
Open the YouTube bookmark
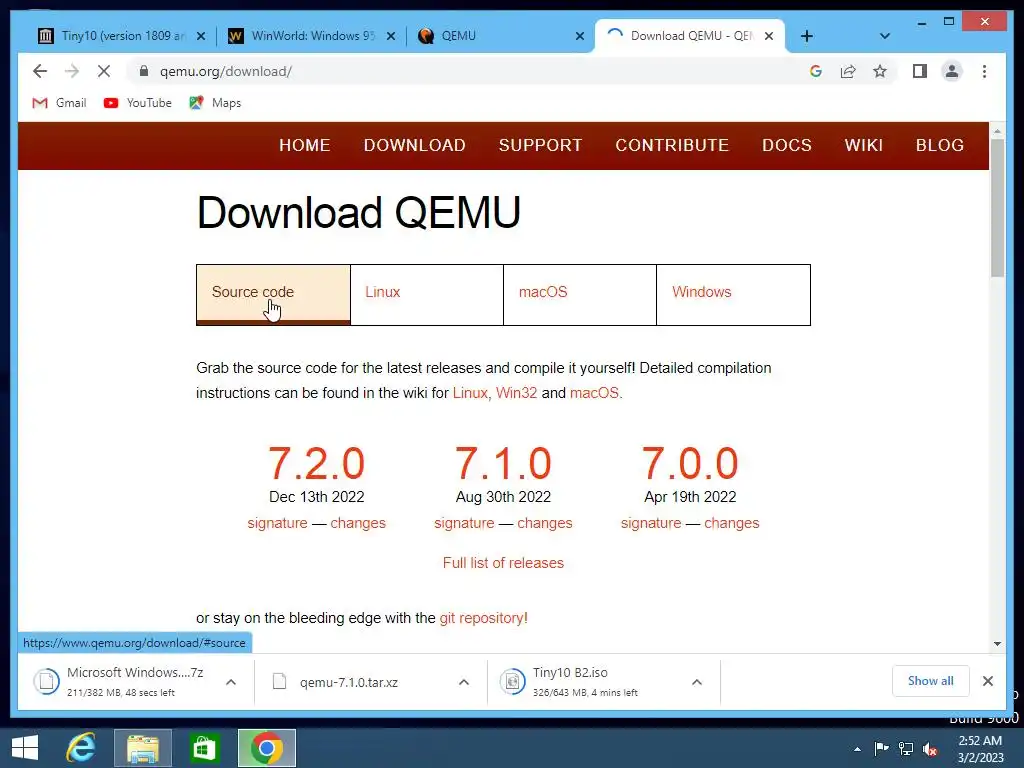pyautogui.click(x=138, y=103)
